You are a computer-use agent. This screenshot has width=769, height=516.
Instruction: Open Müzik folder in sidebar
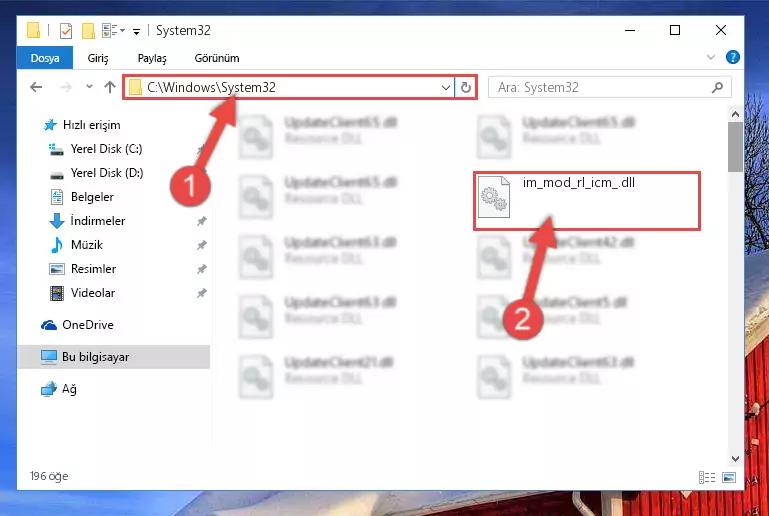point(87,245)
